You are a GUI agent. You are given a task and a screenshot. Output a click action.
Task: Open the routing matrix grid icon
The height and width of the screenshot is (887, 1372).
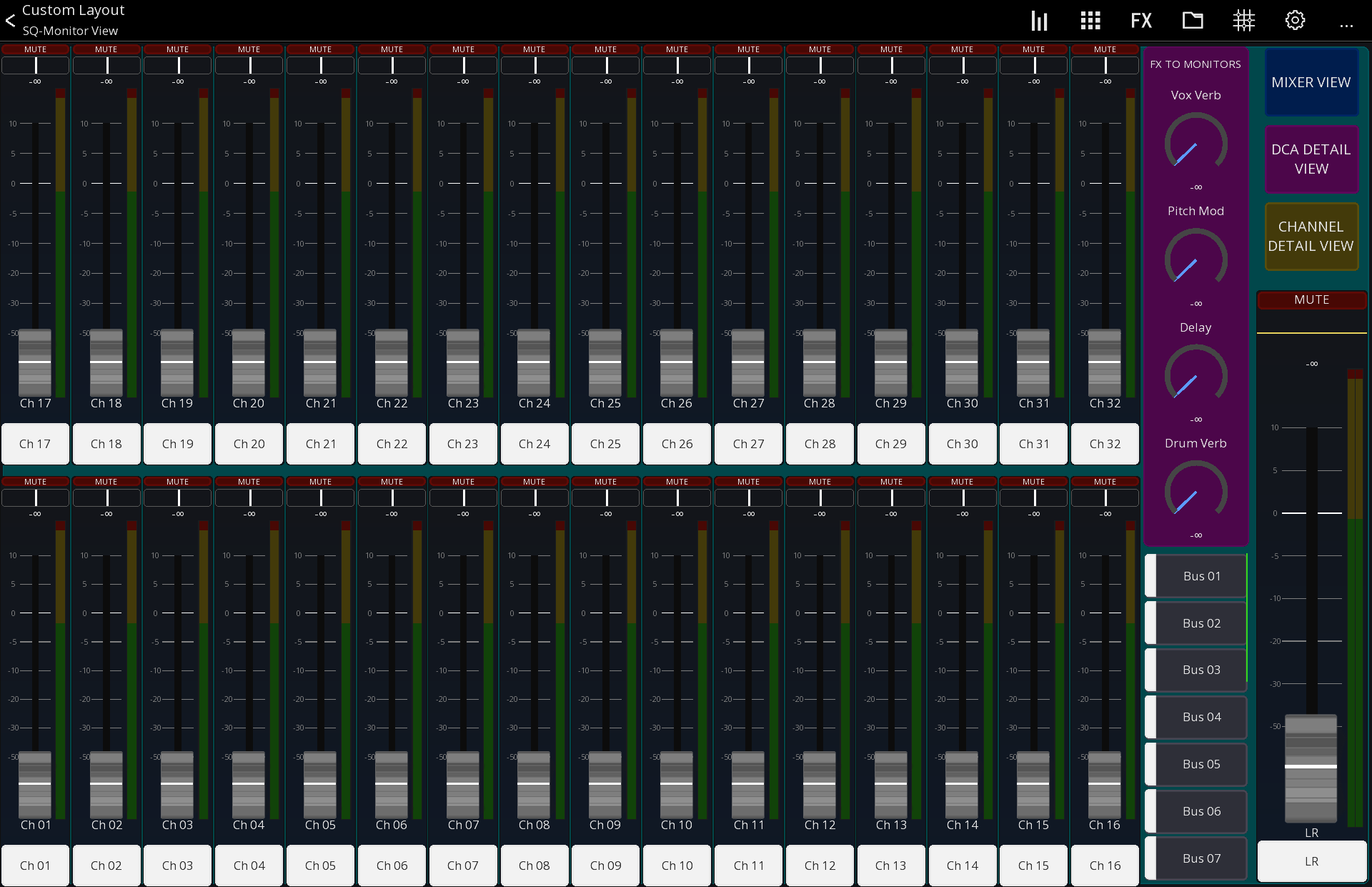(1244, 21)
